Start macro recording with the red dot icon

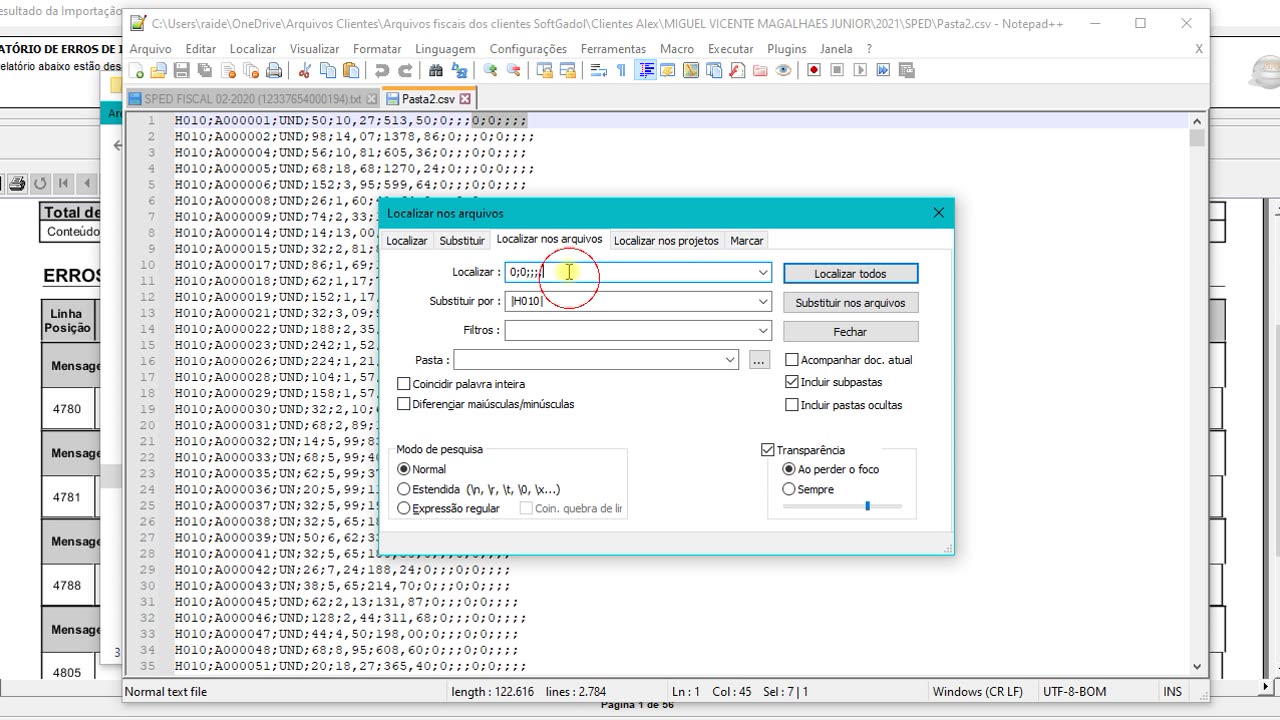[814, 70]
